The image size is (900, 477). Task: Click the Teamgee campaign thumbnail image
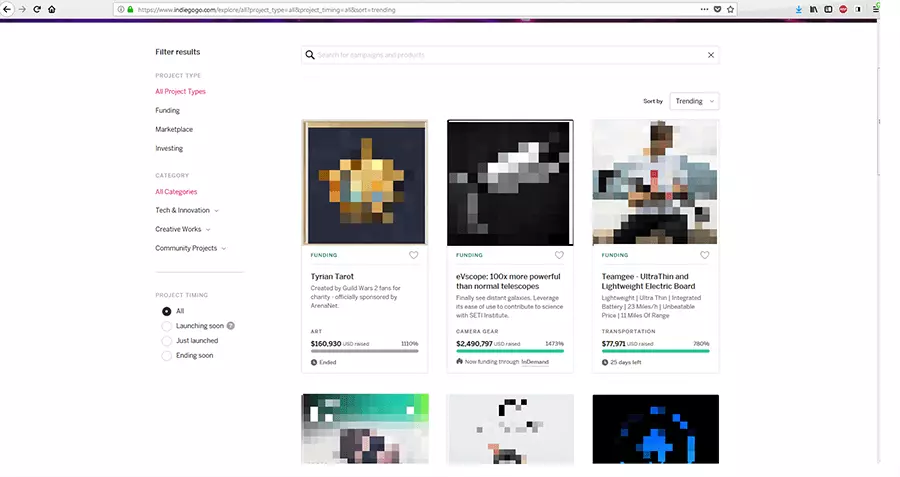tap(655, 182)
